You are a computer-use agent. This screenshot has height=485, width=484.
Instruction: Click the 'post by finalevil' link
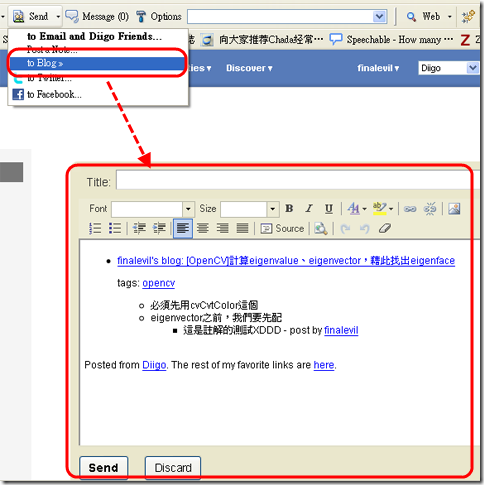pos(341,330)
